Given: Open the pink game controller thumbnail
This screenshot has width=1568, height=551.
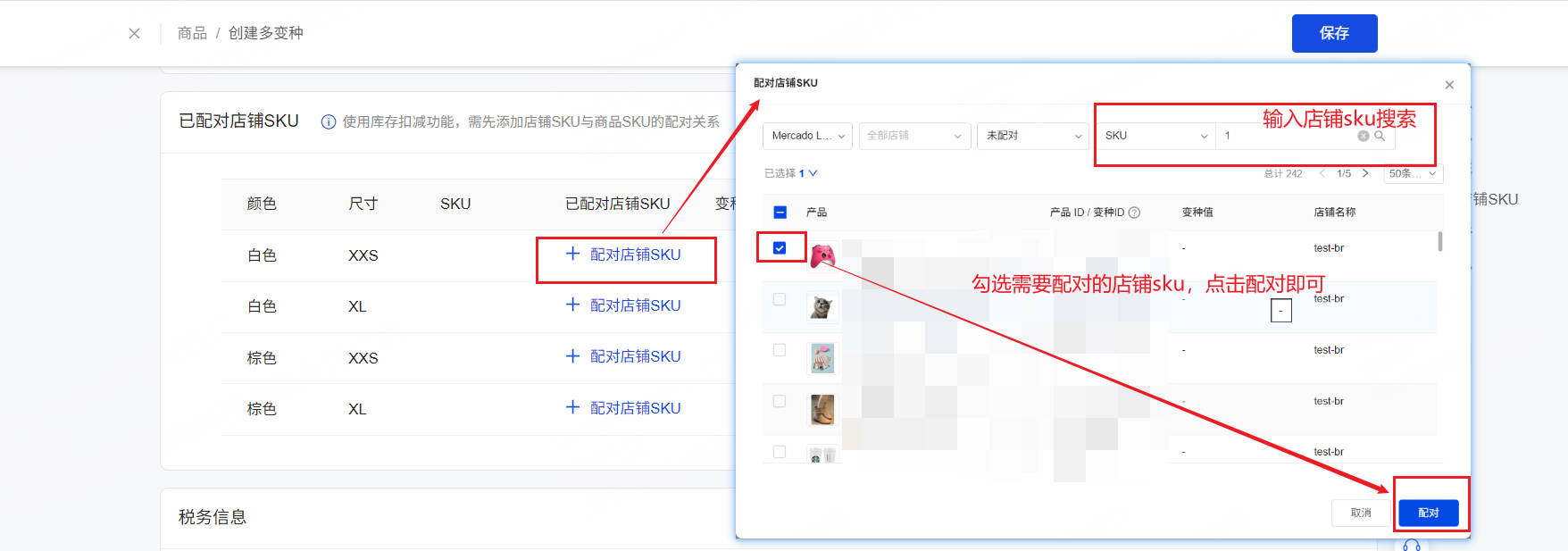Looking at the screenshot, I should pyautogui.click(x=822, y=256).
